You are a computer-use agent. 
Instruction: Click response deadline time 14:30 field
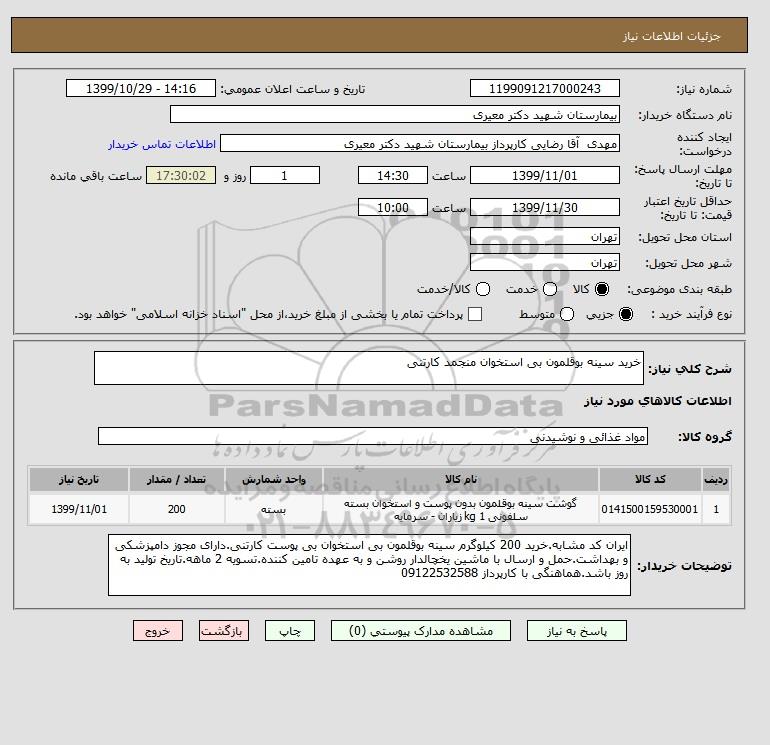click(393, 175)
